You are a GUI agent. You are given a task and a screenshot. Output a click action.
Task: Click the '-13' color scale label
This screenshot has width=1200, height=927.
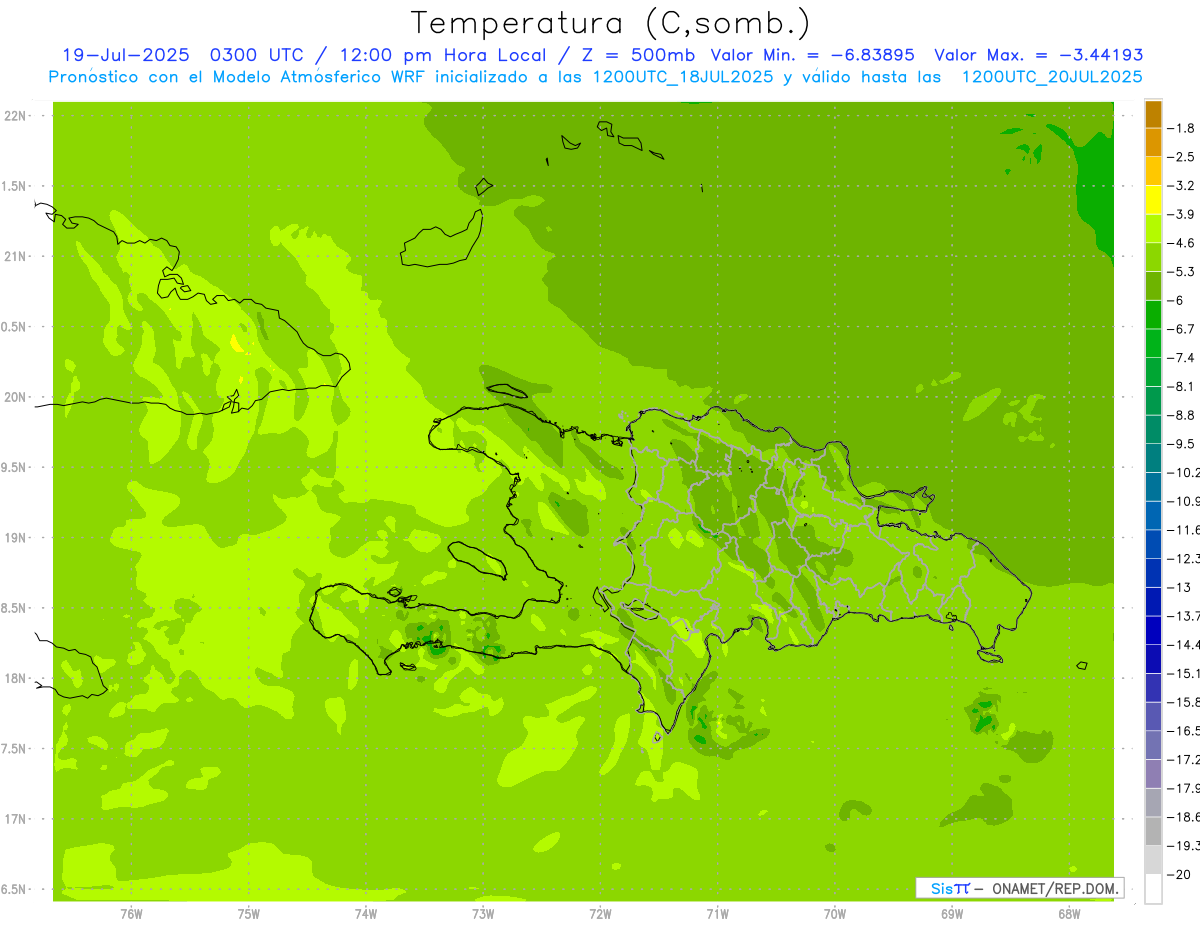coord(1181,587)
